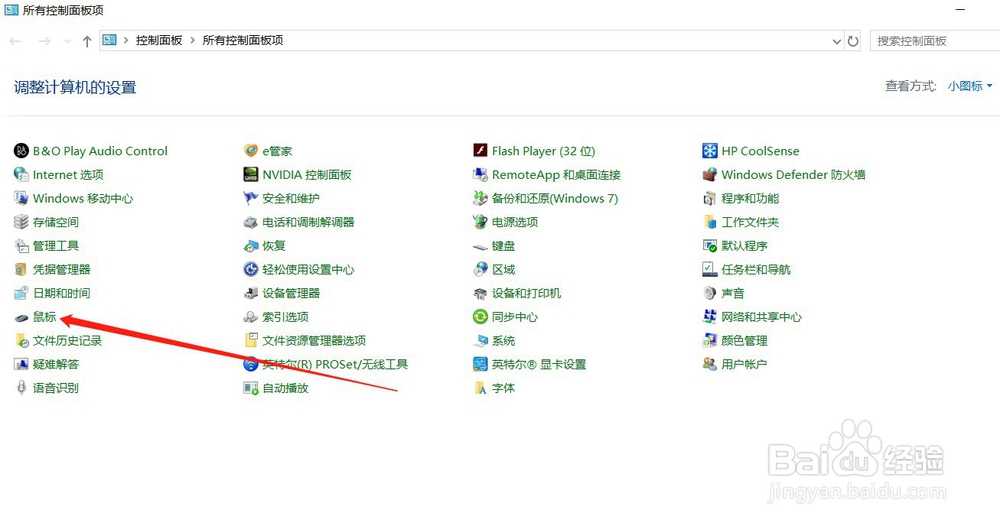Click the 声音 speaker icon

coord(710,293)
